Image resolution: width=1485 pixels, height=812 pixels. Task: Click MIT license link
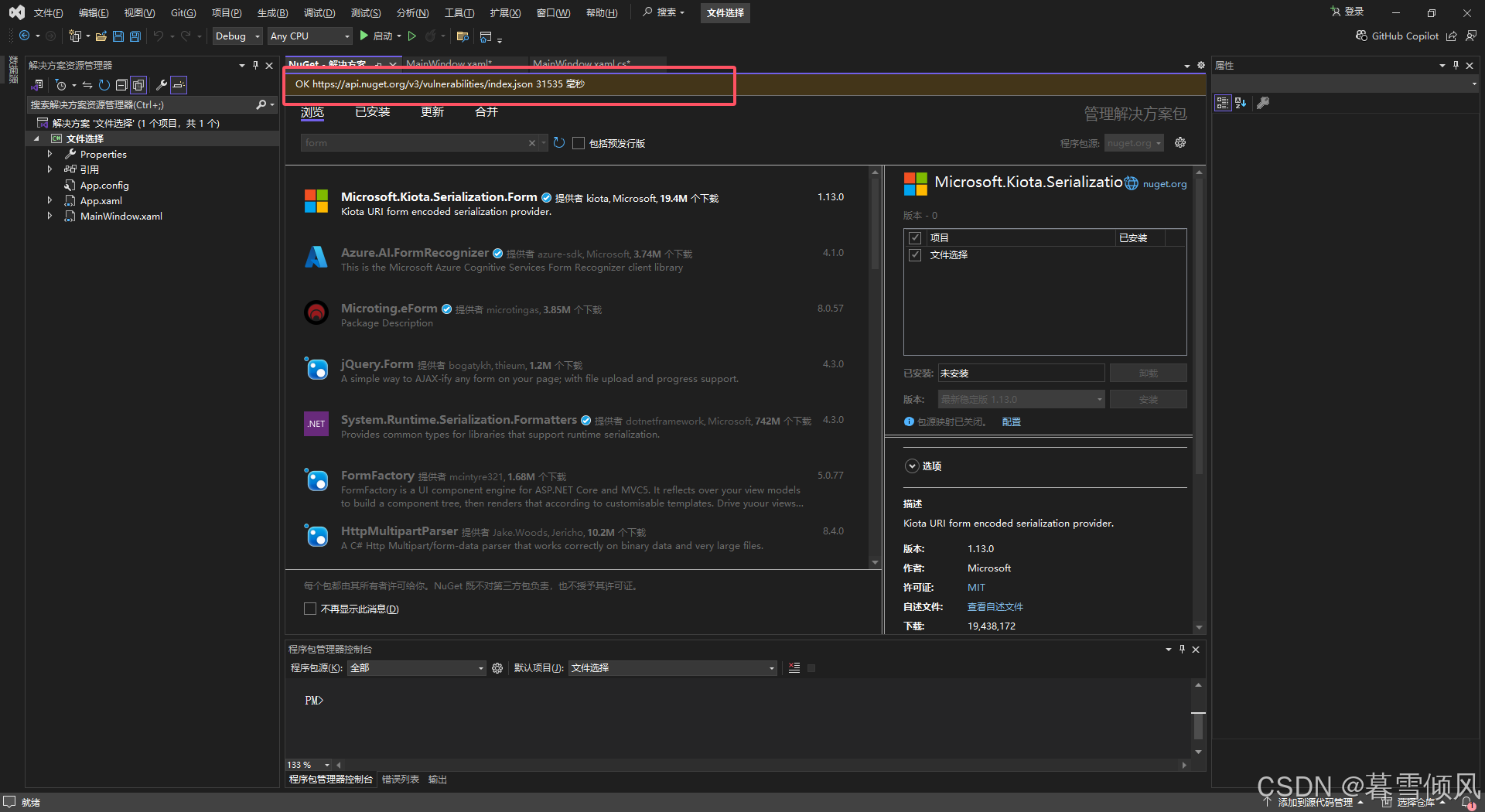(x=976, y=588)
